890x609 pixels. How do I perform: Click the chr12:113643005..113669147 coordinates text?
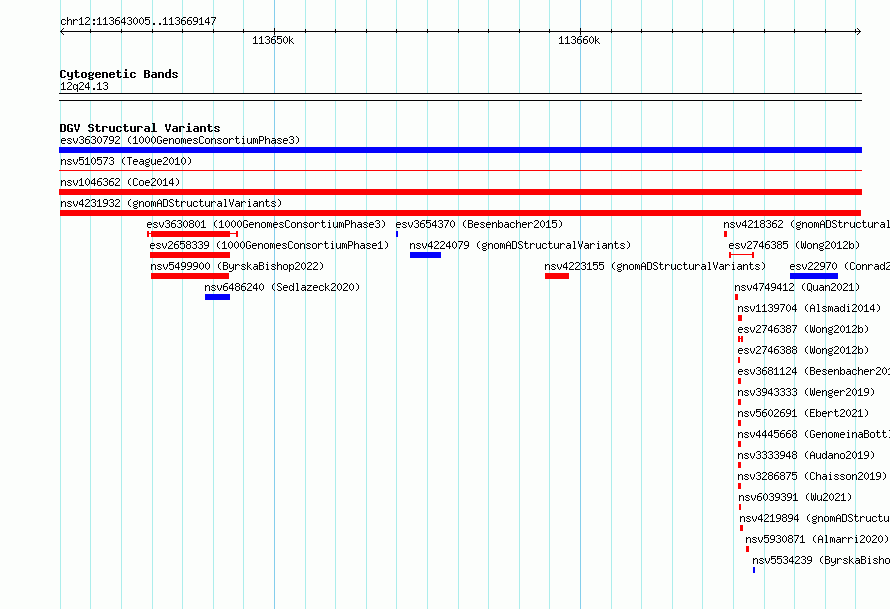click(x=138, y=21)
